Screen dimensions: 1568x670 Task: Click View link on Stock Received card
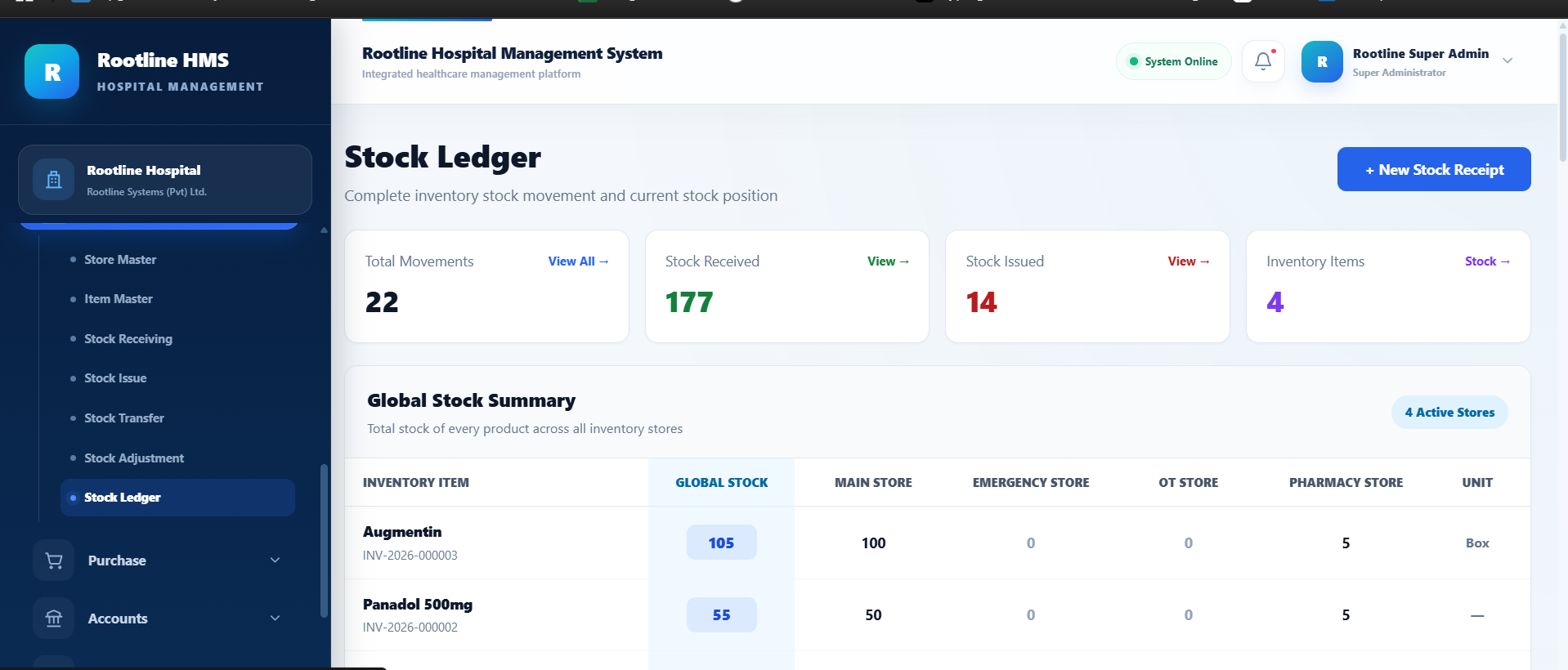click(888, 261)
